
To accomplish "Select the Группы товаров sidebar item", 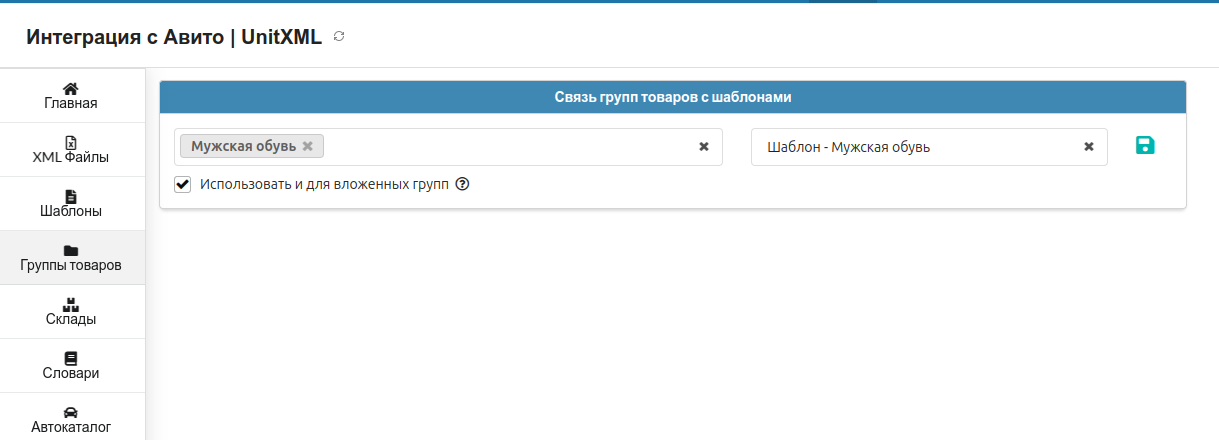I will (72, 257).
